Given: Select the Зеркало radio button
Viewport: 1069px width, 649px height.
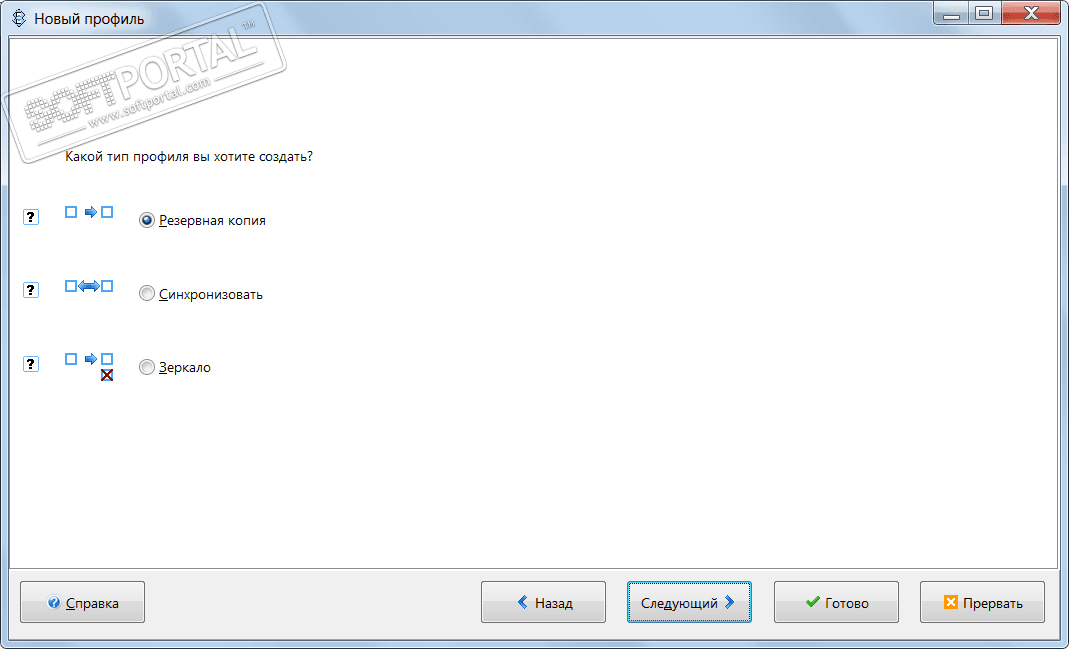Looking at the screenshot, I should pyautogui.click(x=147, y=367).
